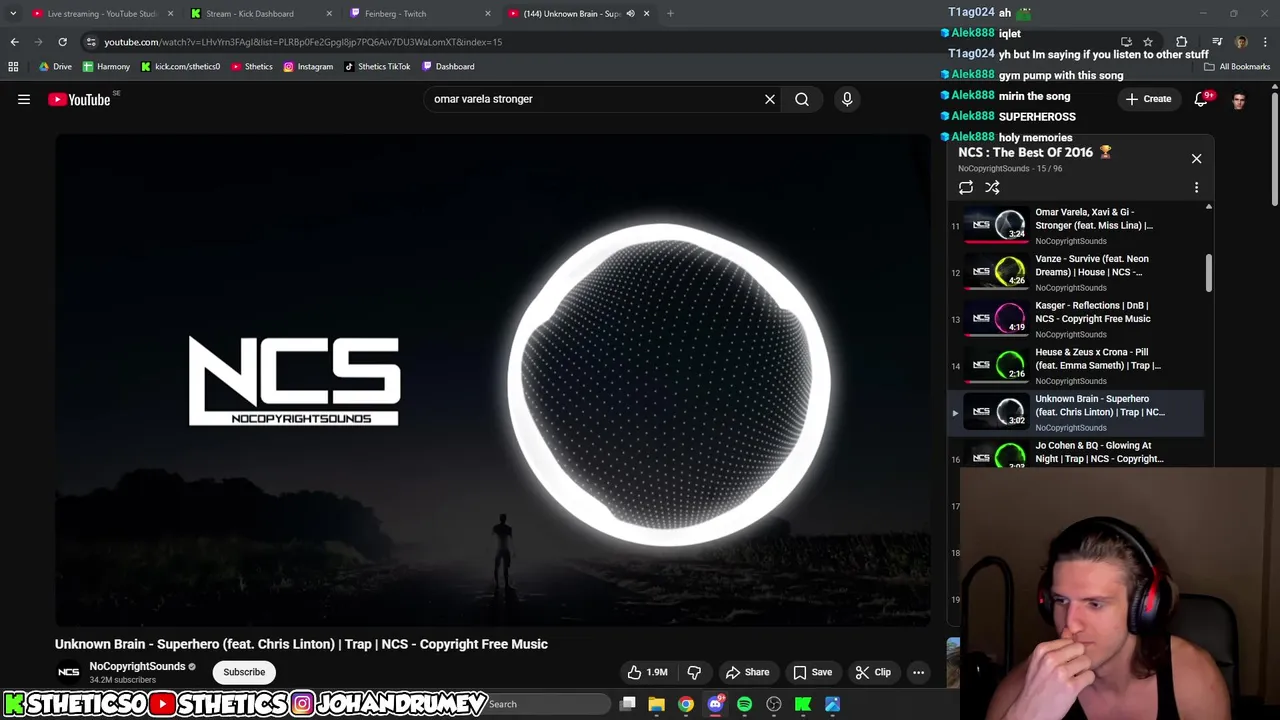Open the Sthetics YouTube bookmark
The width and height of the screenshot is (1280, 720).
tap(251, 66)
